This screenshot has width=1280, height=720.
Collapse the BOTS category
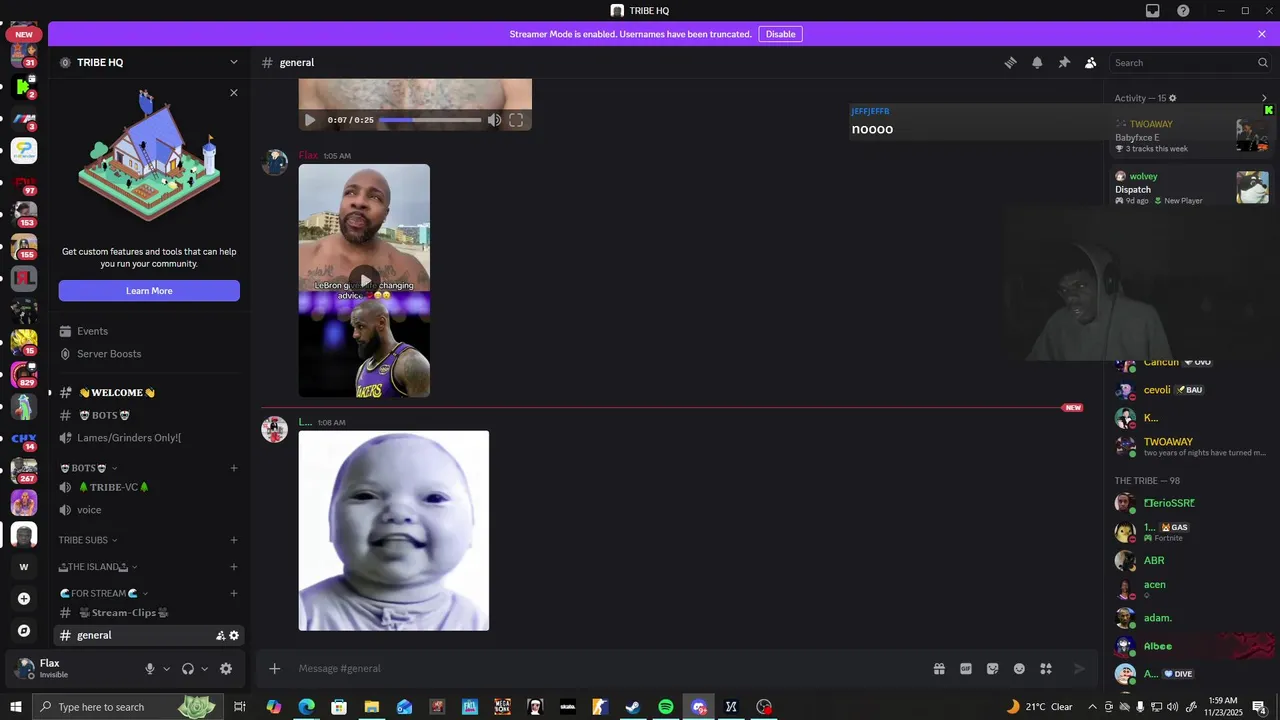click(x=88, y=468)
